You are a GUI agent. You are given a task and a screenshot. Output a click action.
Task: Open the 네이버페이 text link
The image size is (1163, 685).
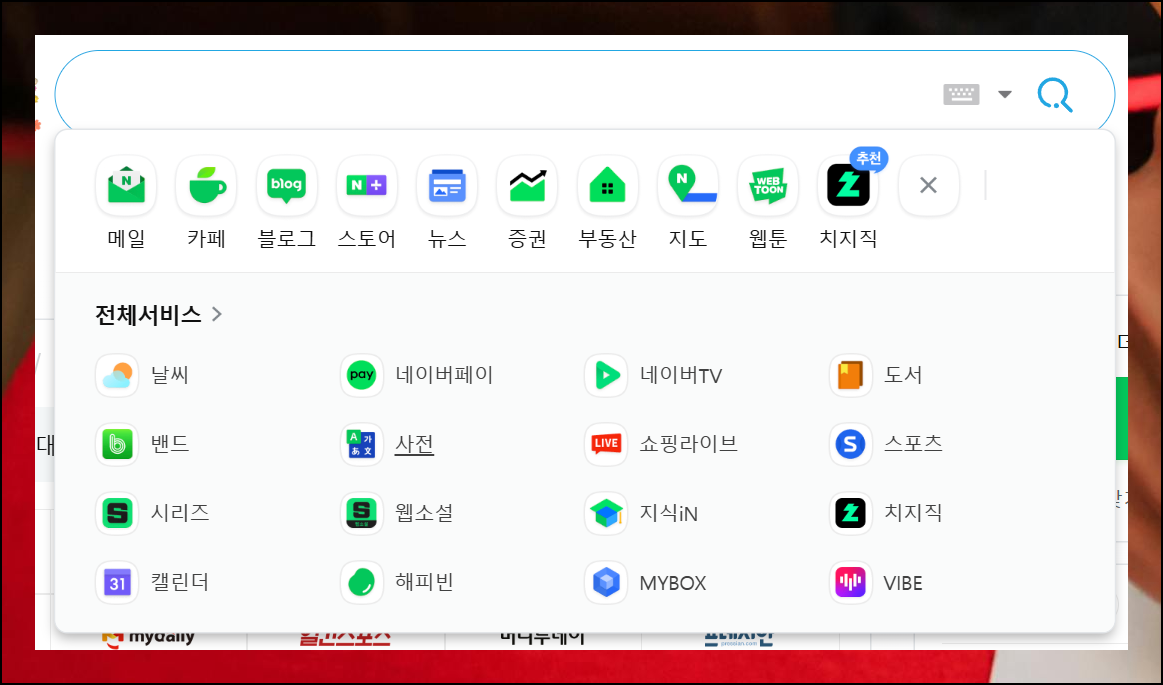click(x=444, y=375)
